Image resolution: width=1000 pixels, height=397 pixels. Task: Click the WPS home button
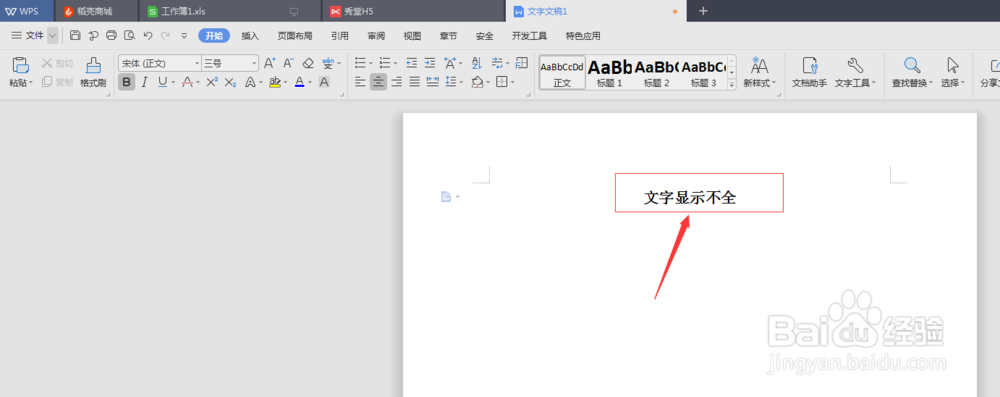click(26, 11)
